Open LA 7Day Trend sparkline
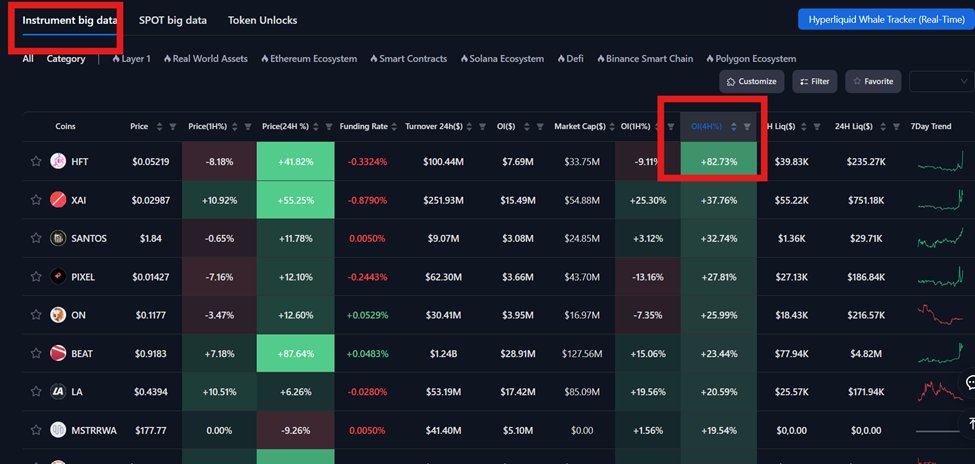 [941, 392]
